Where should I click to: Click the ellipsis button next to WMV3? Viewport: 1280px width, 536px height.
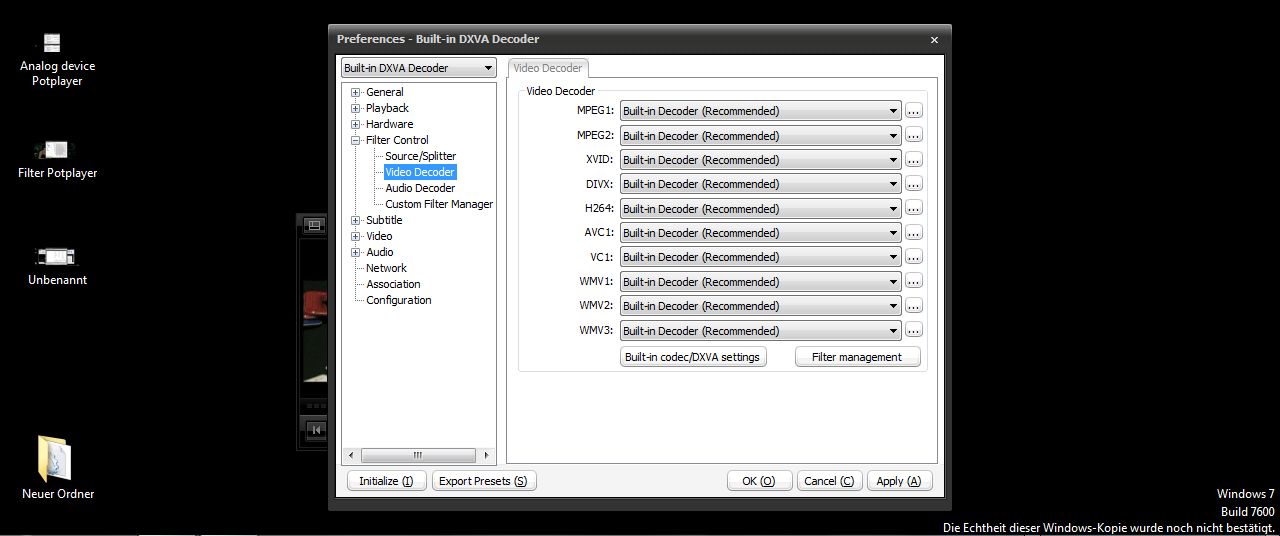(913, 330)
